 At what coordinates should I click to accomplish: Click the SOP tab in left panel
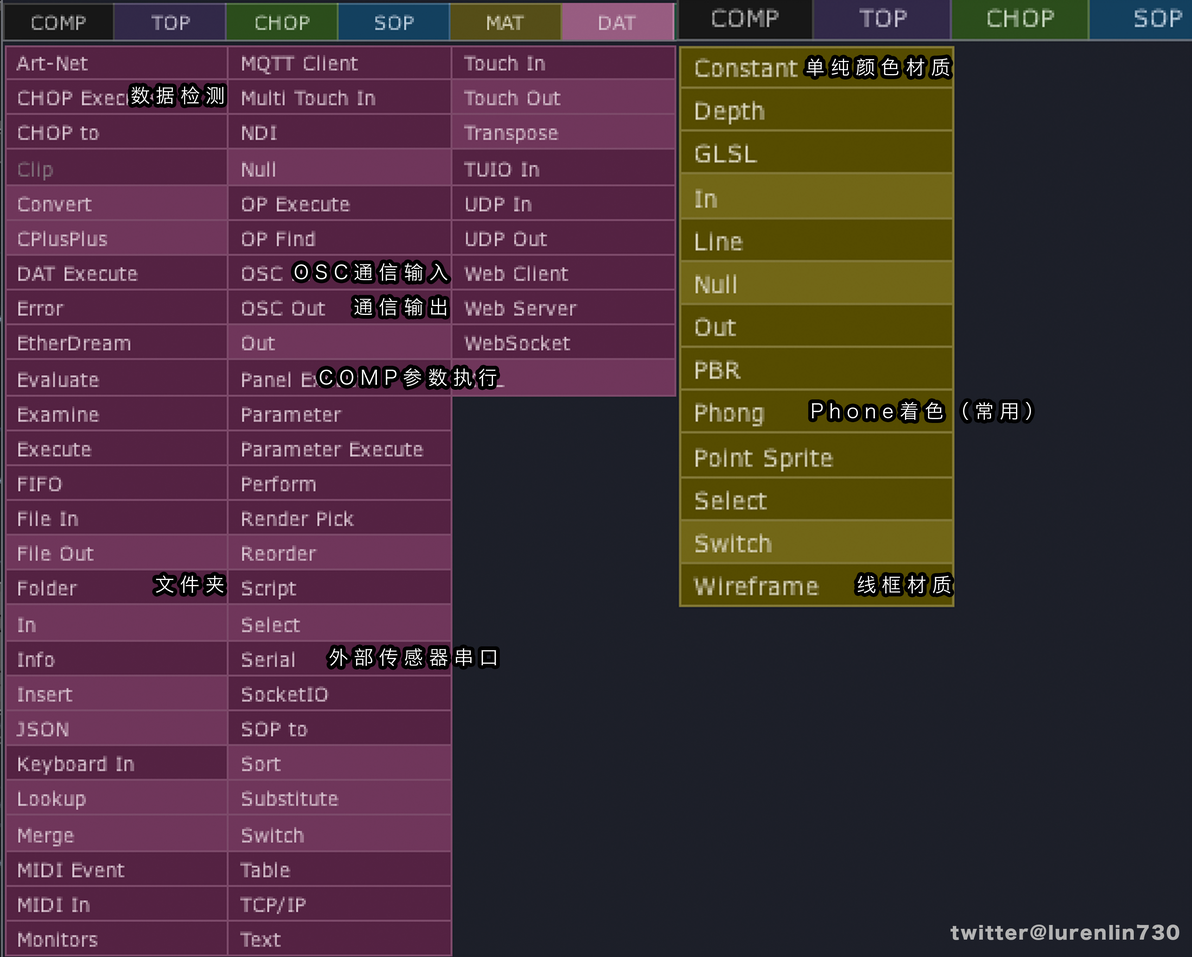click(x=394, y=22)
